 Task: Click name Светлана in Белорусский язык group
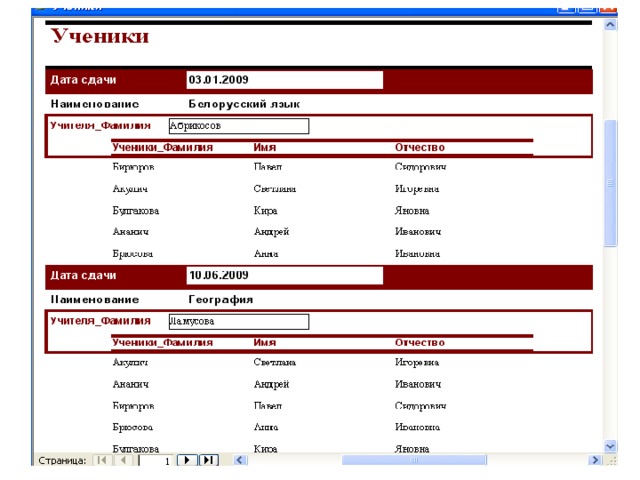pos(275,189)
